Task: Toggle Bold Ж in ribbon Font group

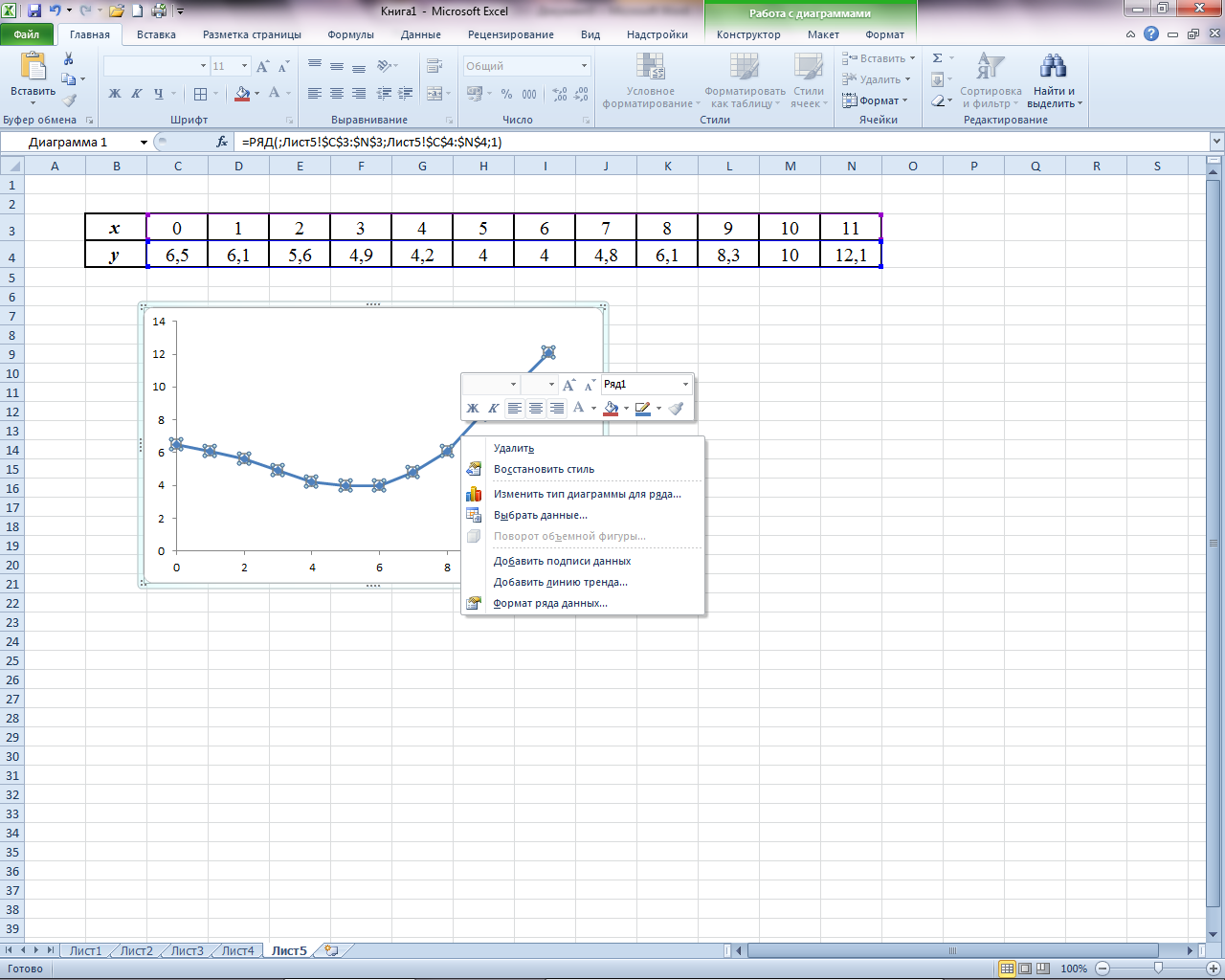Action: 115,94
